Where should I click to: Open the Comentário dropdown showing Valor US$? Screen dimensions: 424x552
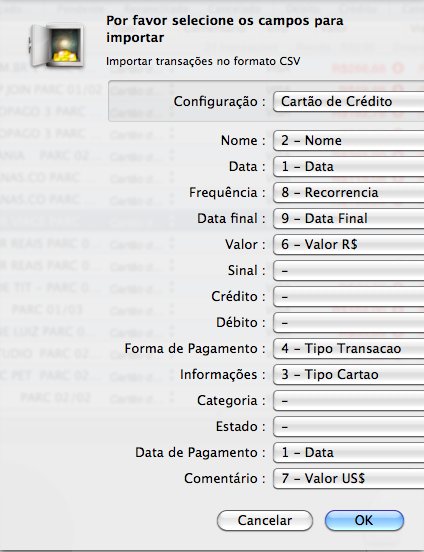[x=349, y=479]
